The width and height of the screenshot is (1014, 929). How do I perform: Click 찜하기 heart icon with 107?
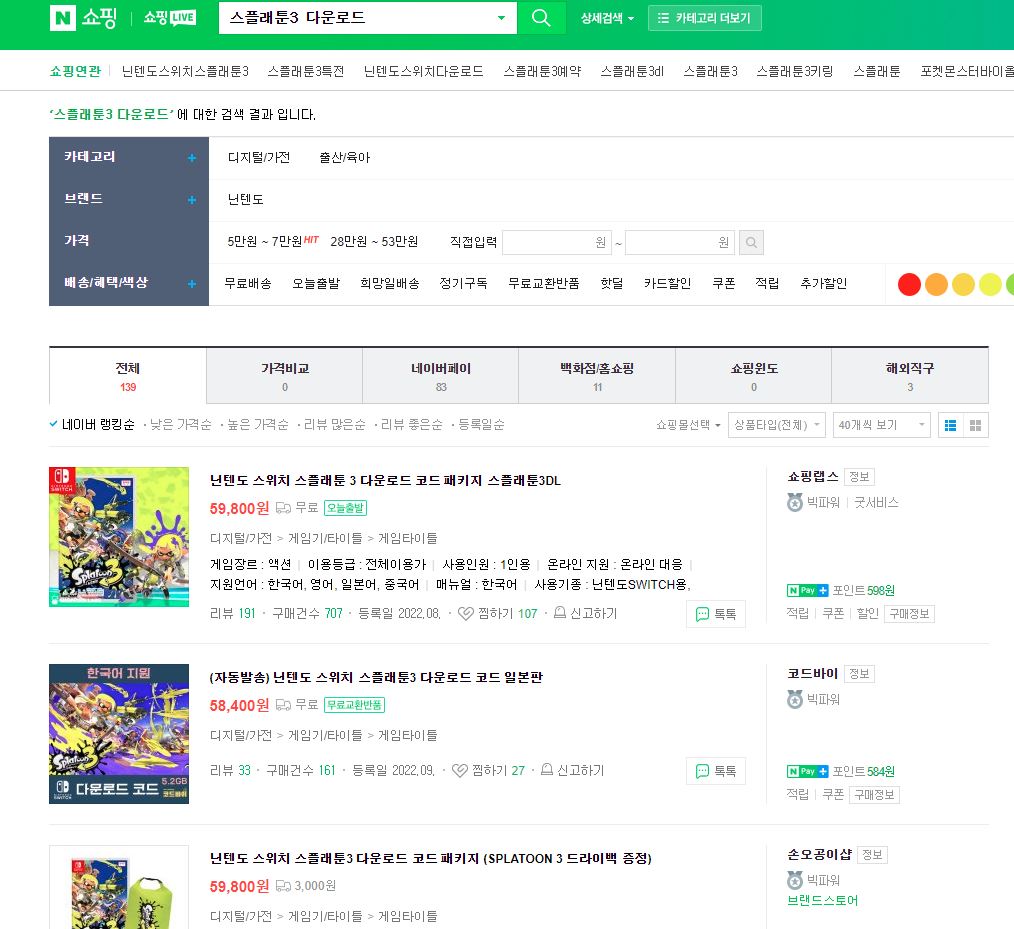[466, 614]
